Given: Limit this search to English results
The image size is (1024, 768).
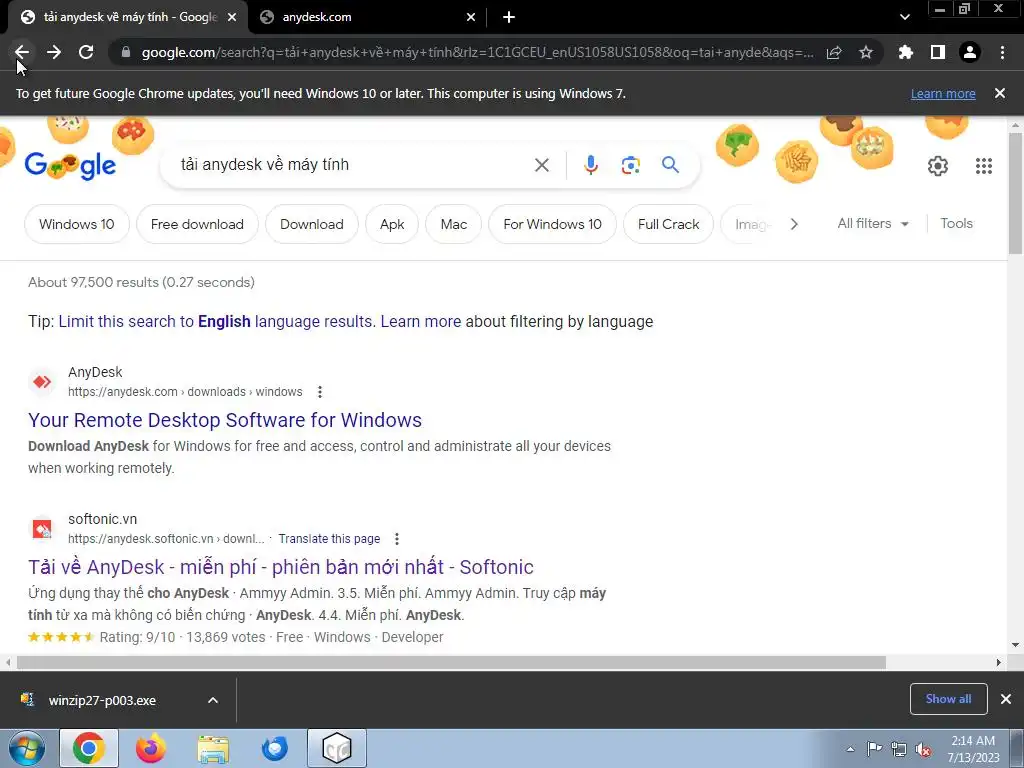Looking at the screenshot, I should [x=216, y=321].
